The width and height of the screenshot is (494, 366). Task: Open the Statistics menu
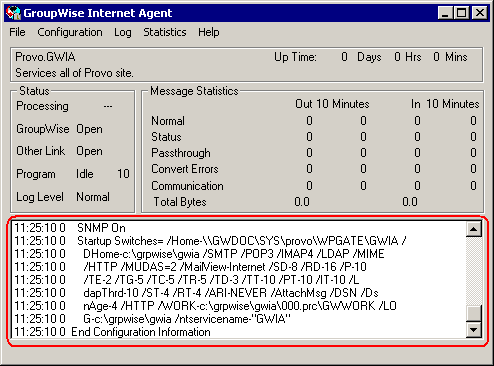165,32
